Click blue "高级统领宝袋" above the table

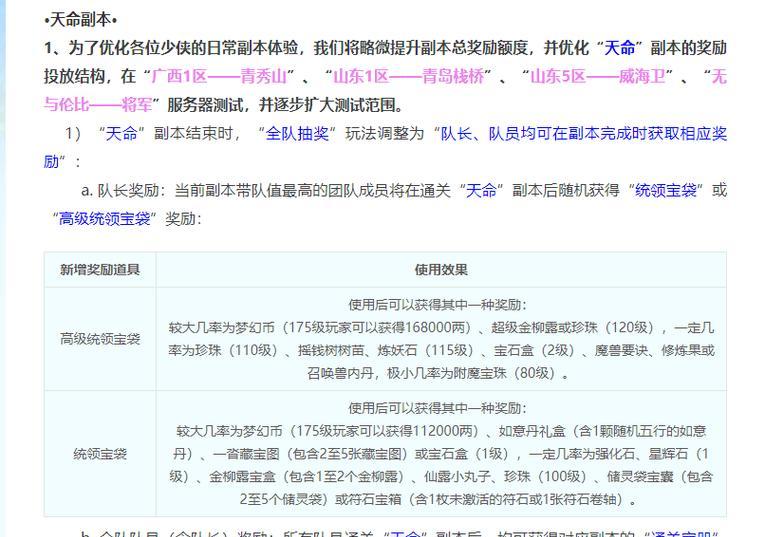[104, 219]
